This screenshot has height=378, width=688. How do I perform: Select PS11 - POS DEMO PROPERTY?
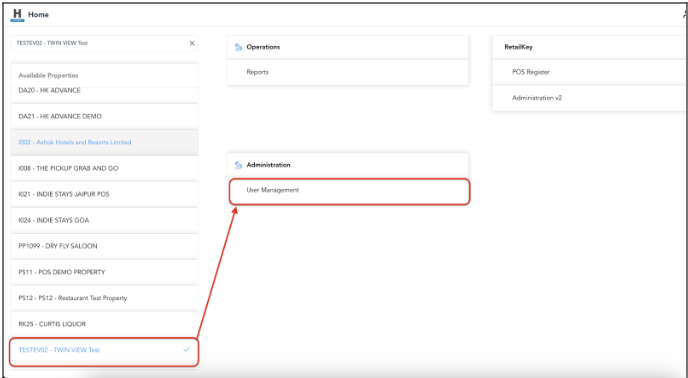coord(104,272)
